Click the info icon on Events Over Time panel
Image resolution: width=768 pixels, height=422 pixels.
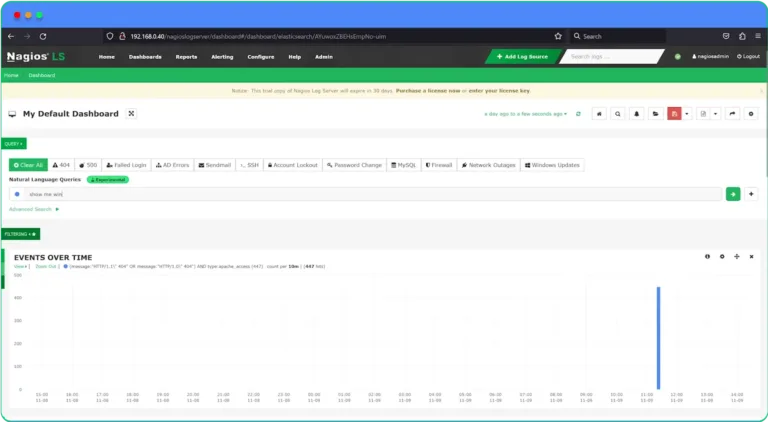707,257
